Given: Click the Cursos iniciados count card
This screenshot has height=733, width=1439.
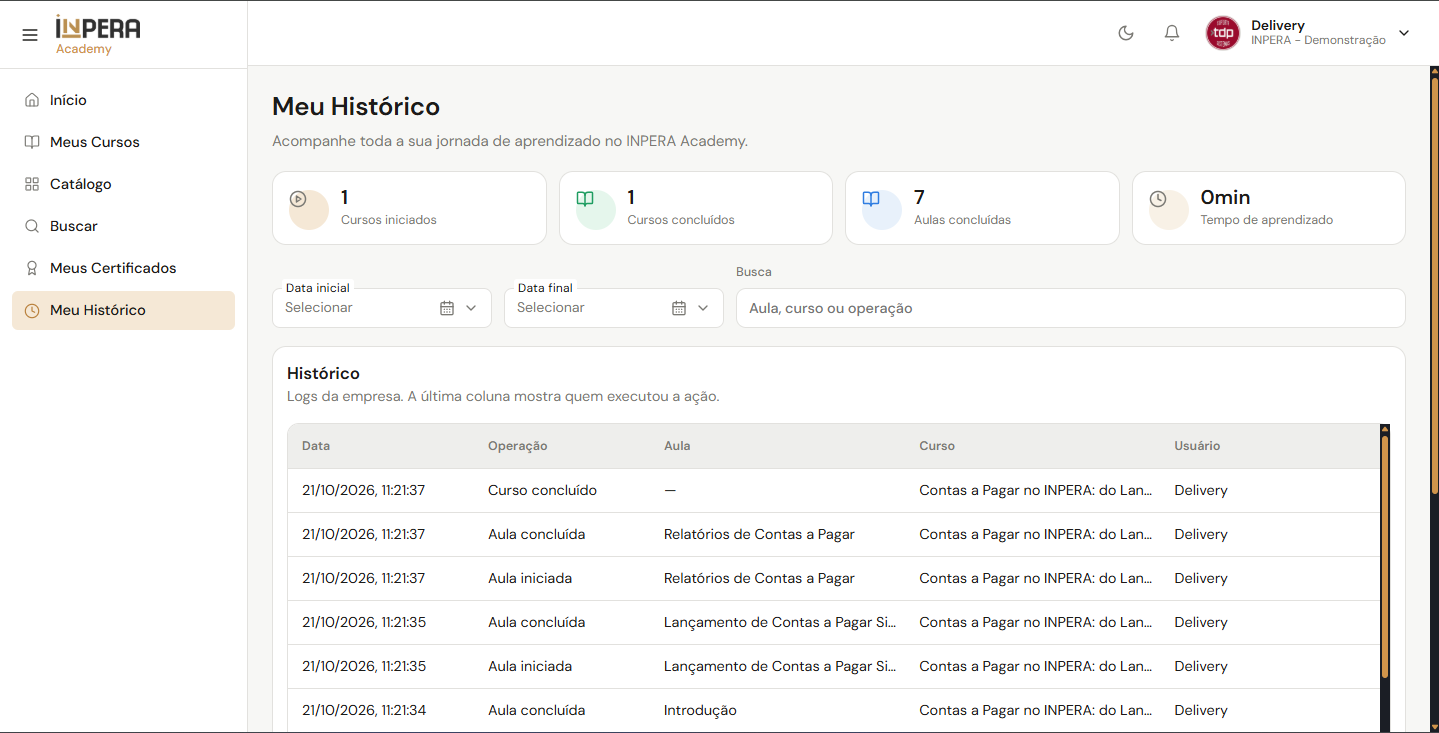Looking at the screenshot, I should [x=409, y=208].
